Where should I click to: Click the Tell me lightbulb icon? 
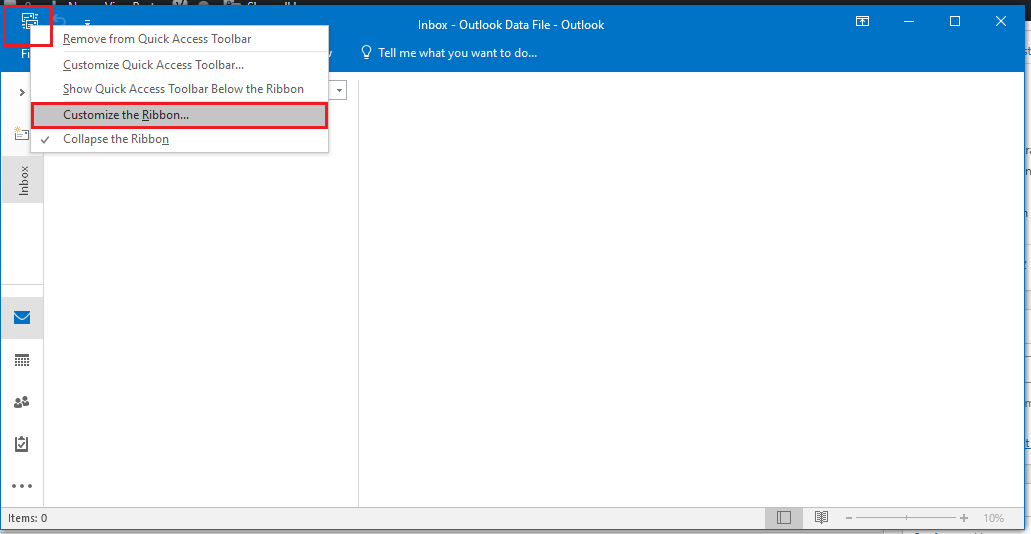point(367,52)
